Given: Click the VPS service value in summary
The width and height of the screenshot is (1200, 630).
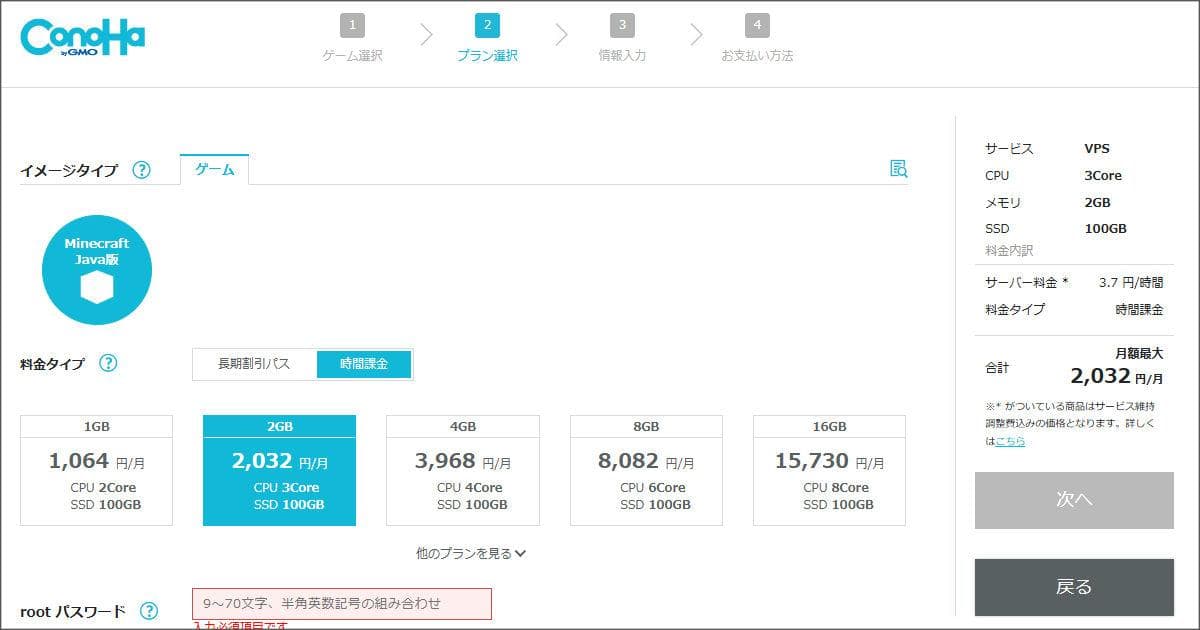Looking at the screenshot, I should 1097,149.
